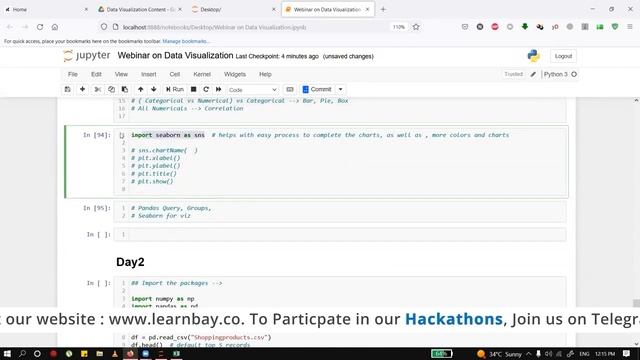The height and width of the screenshot is (360, 640).
Task: Click the browser address bar URL
Action: tap(214, 27)
